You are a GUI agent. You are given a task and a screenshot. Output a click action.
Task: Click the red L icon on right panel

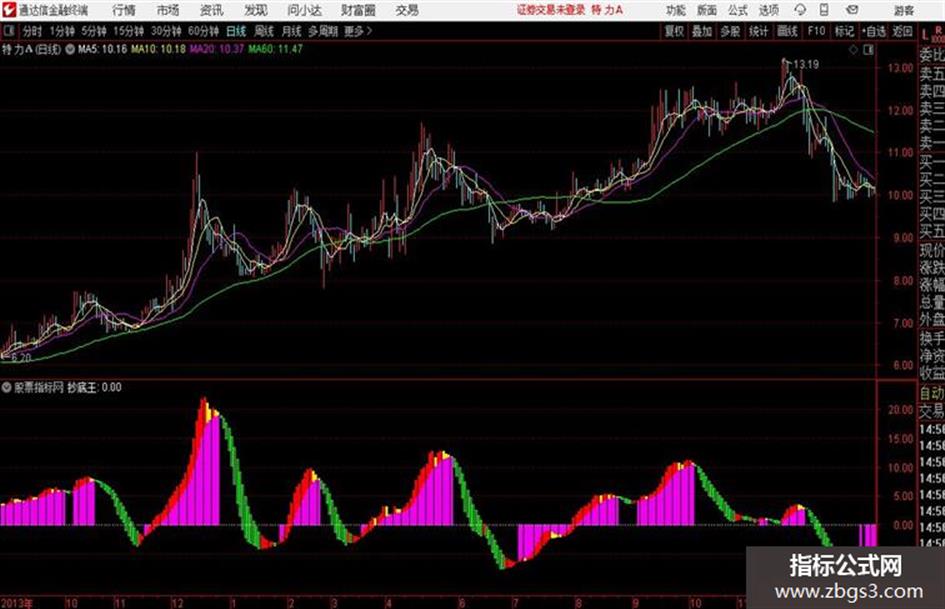925,35
